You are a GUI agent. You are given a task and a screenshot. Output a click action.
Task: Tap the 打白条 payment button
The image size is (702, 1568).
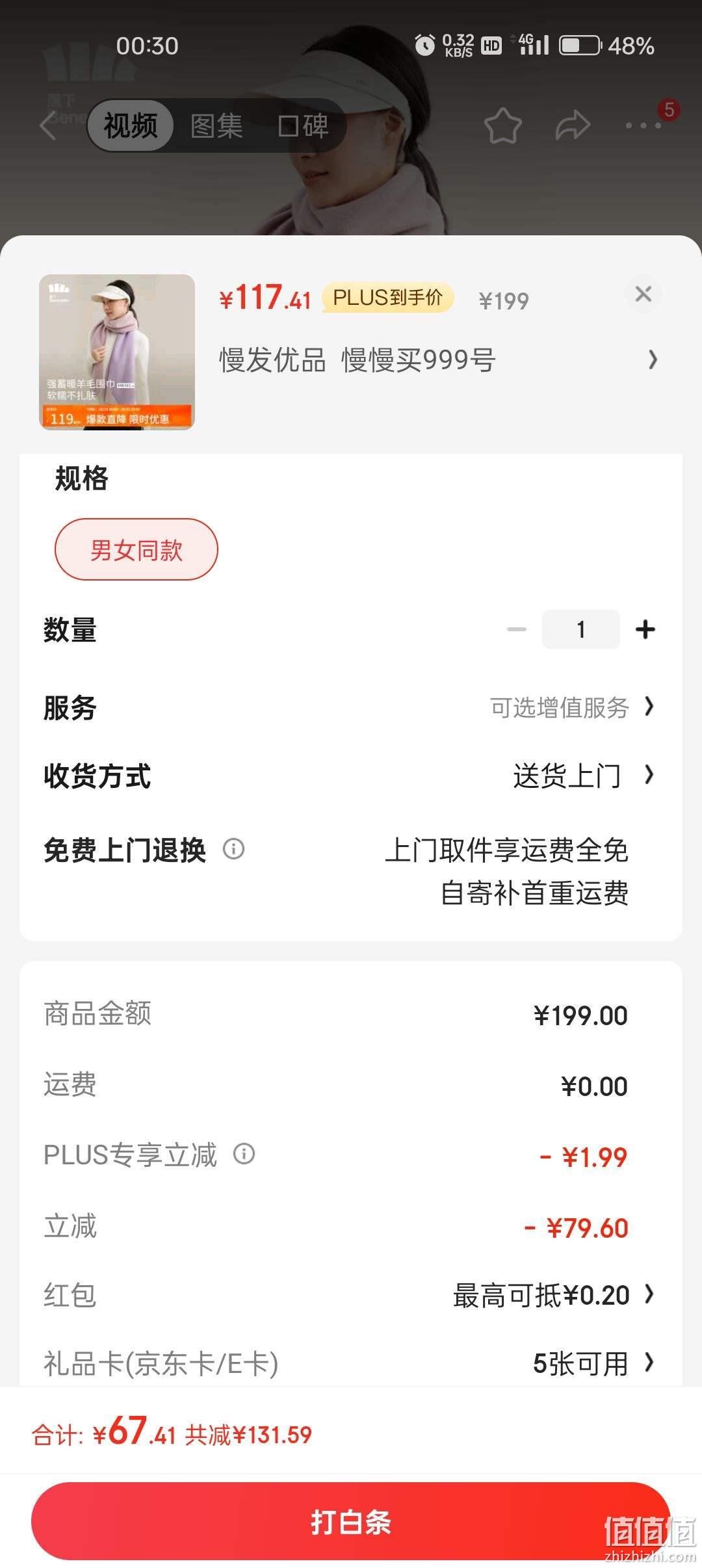(x=351, y=1521)
